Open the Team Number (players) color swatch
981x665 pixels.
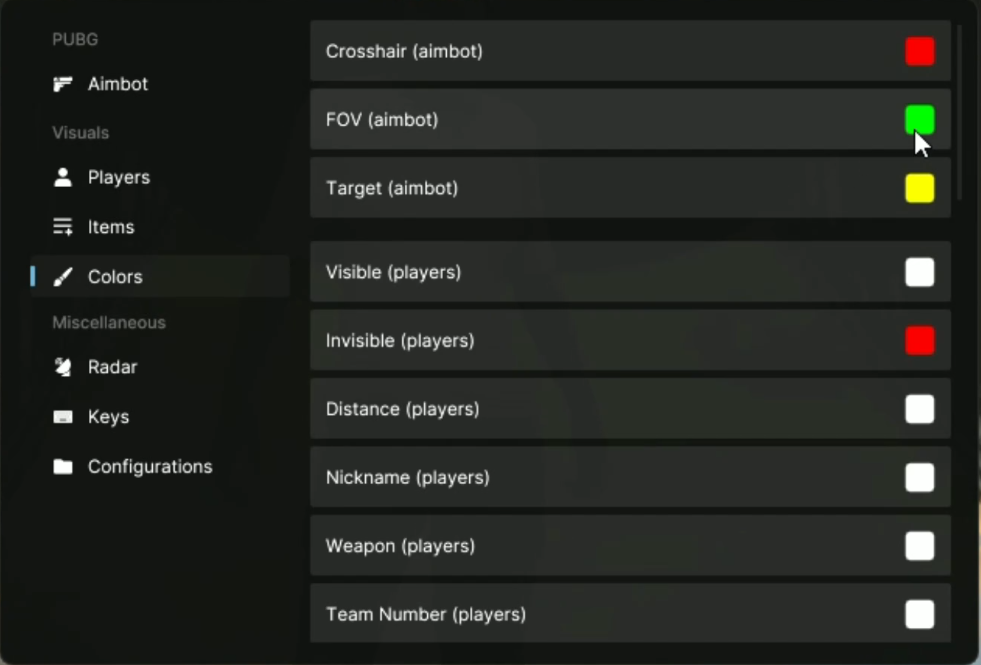point(920,614)
